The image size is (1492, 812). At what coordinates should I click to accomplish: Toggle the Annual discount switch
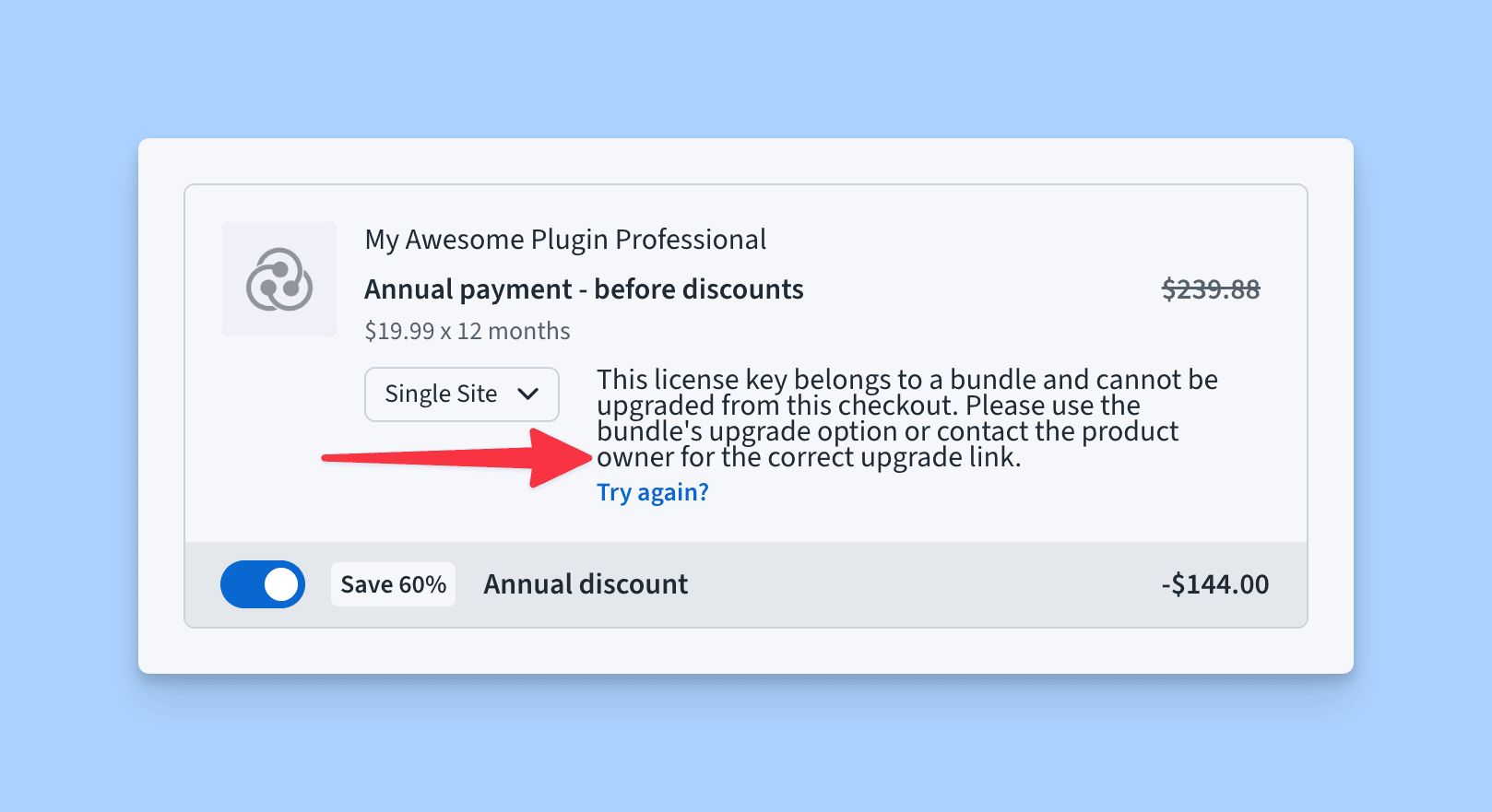(x=263, y=584)
